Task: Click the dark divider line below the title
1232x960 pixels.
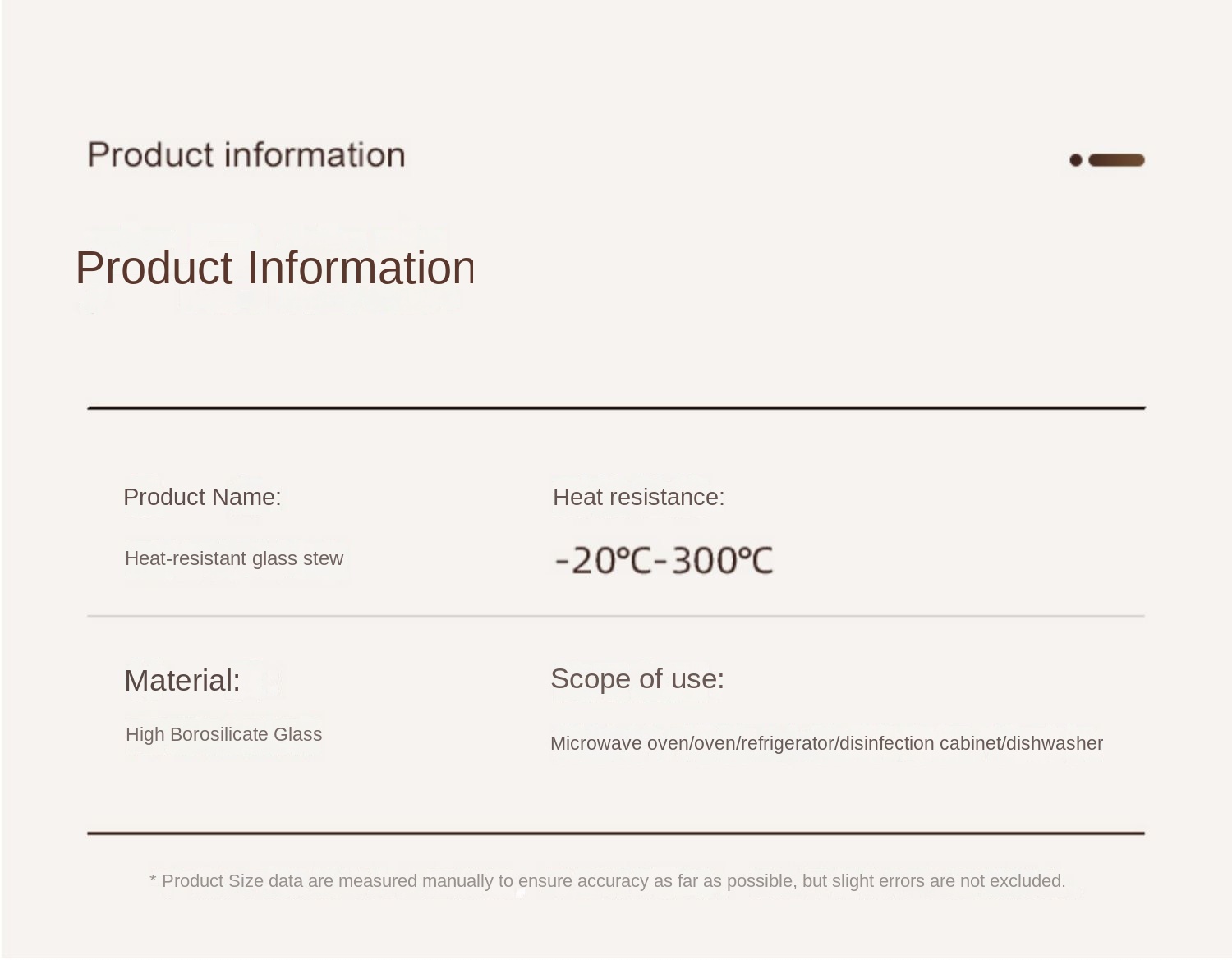Action: tap(616, 407)
